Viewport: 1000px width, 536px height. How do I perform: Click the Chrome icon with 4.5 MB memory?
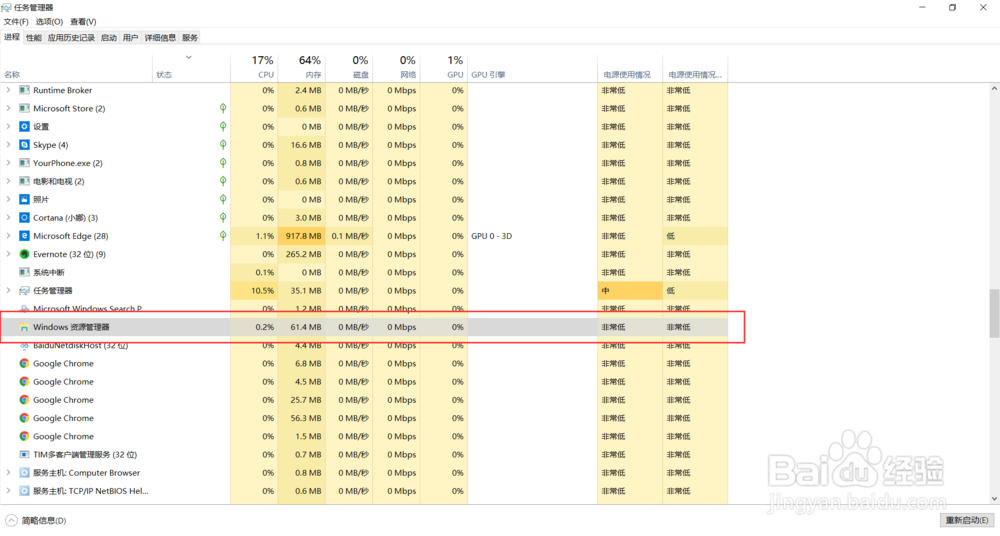pyautogui.click(x=24, y=382)
